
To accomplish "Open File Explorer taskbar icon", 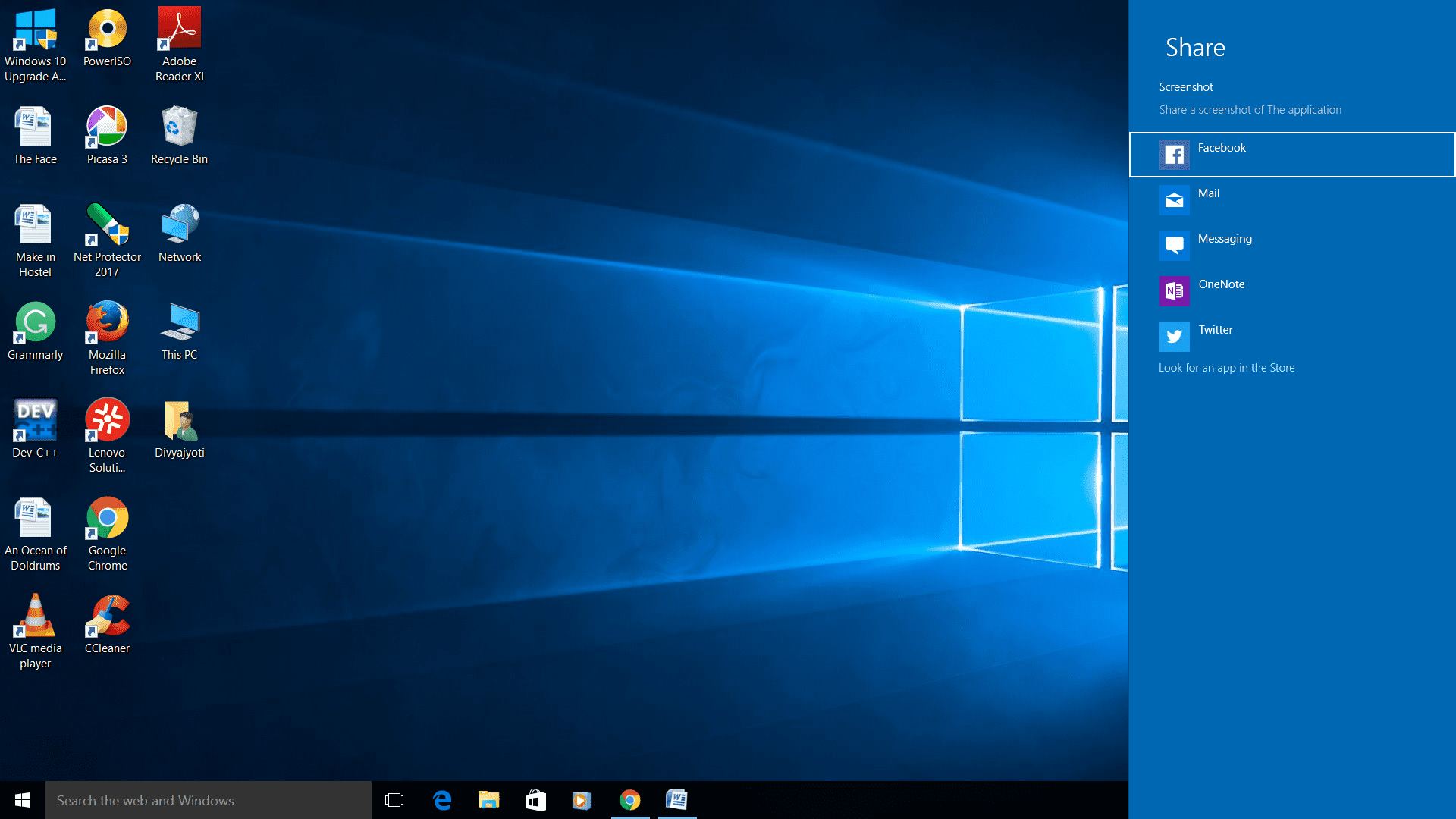I will click(489, 800).
